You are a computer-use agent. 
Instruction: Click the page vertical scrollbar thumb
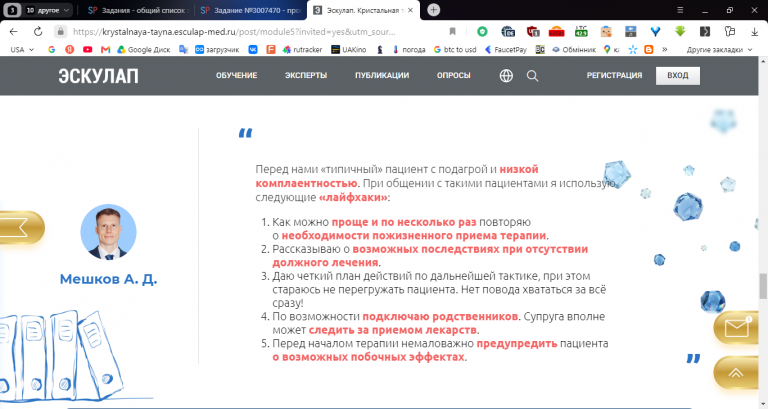(x=763, y=286)
